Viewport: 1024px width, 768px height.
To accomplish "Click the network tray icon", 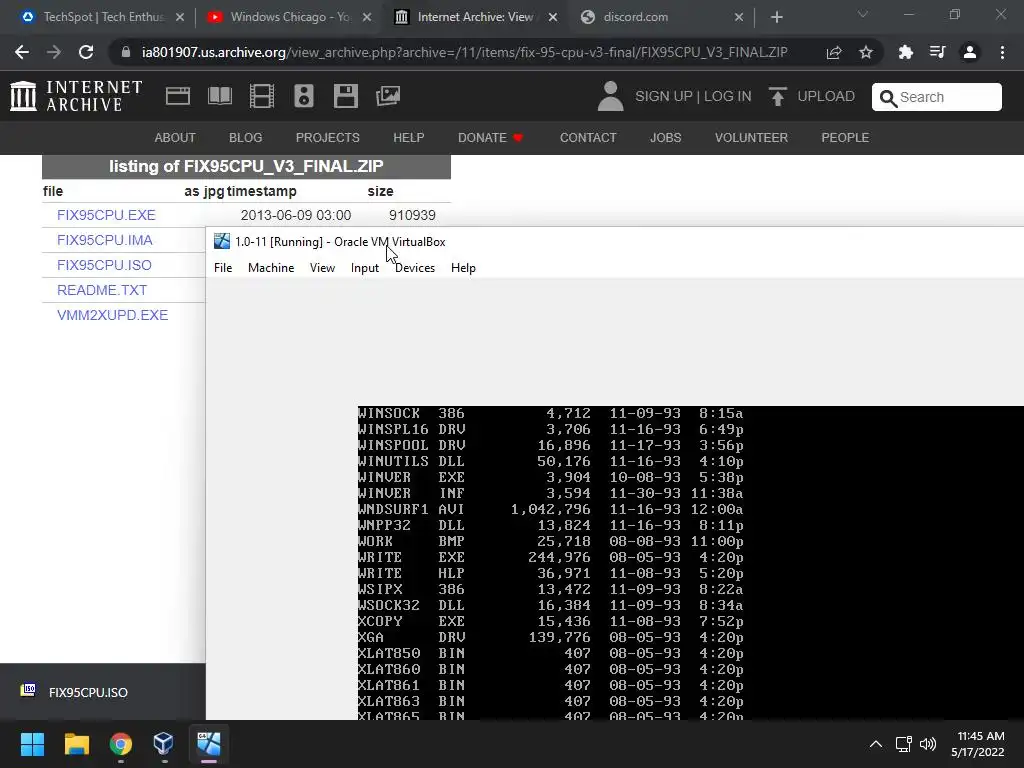I will (x=903, y=744).
